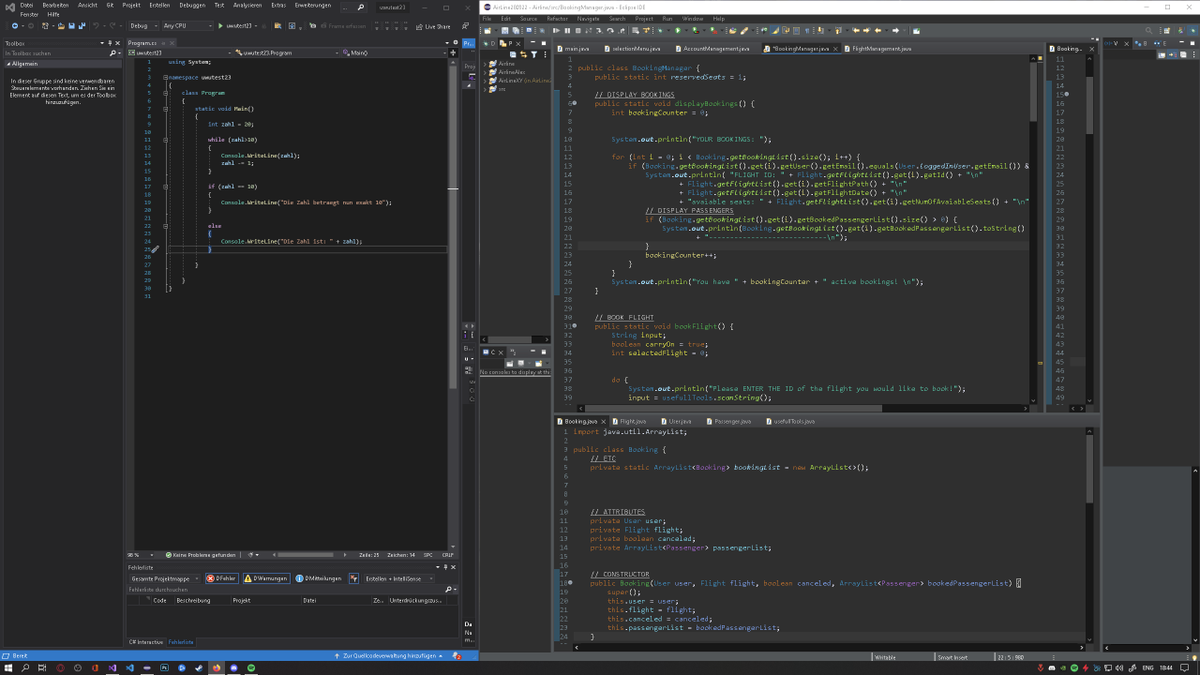Pin the Toolbox panel
This screenshot has width=1200, height=675.
110,43
